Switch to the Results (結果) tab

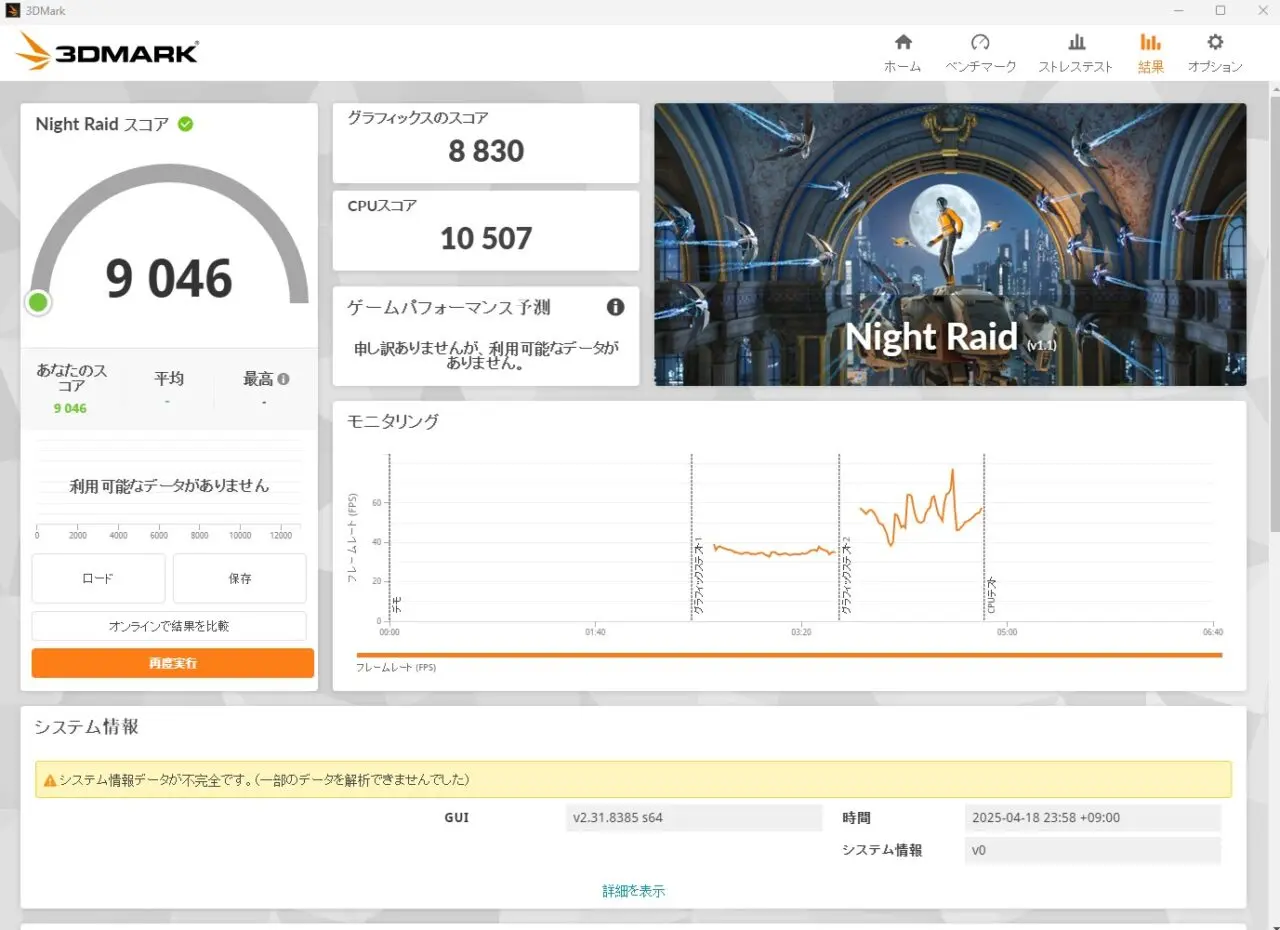[x=1150, y=52]
